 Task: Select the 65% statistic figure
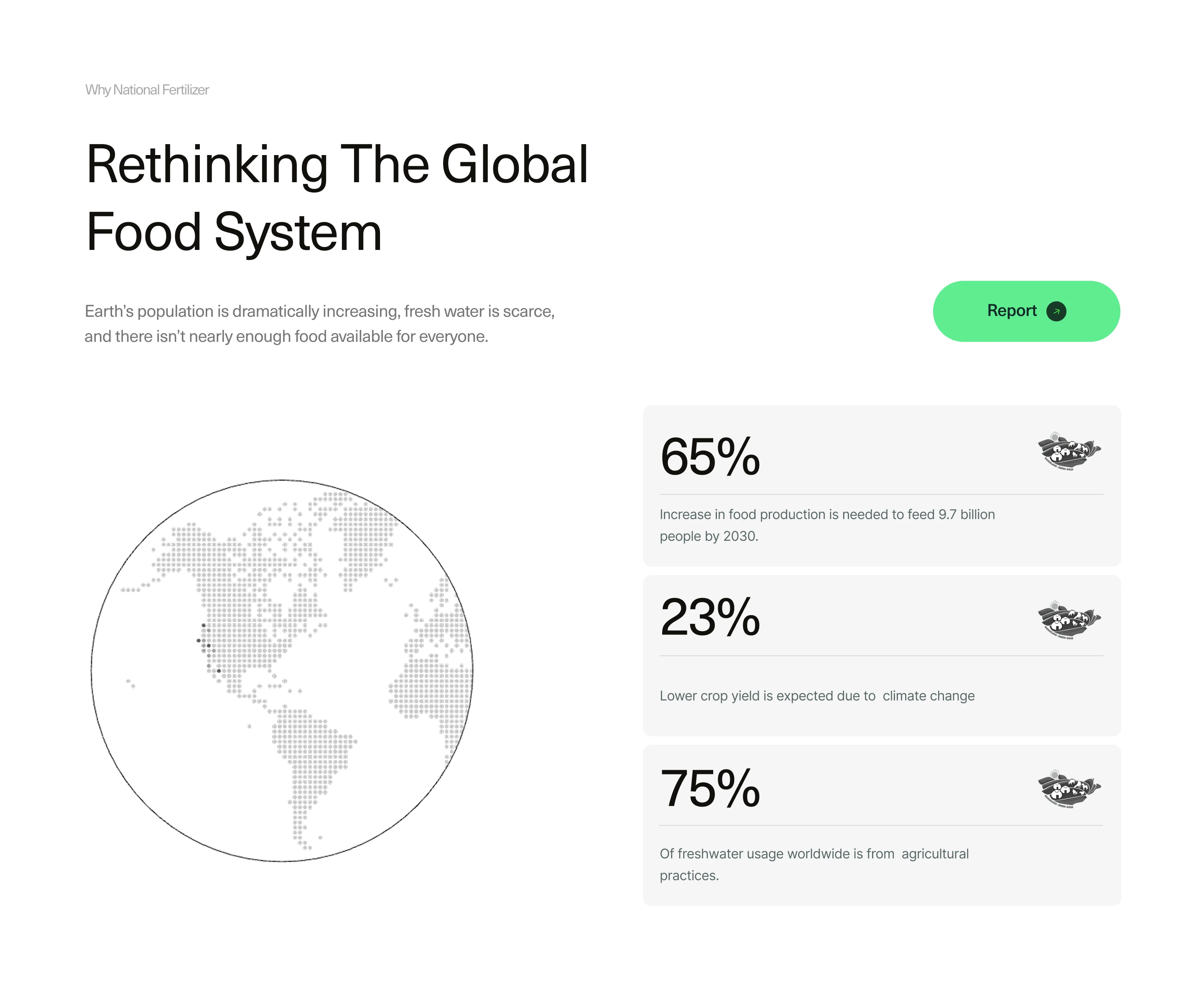(x=710, y=457)
